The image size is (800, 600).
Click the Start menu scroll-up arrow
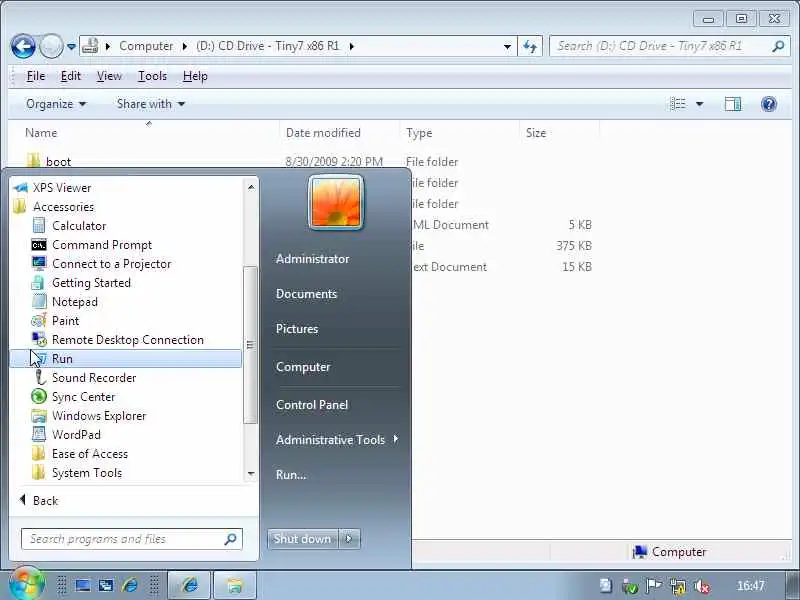tap(251, 187)
